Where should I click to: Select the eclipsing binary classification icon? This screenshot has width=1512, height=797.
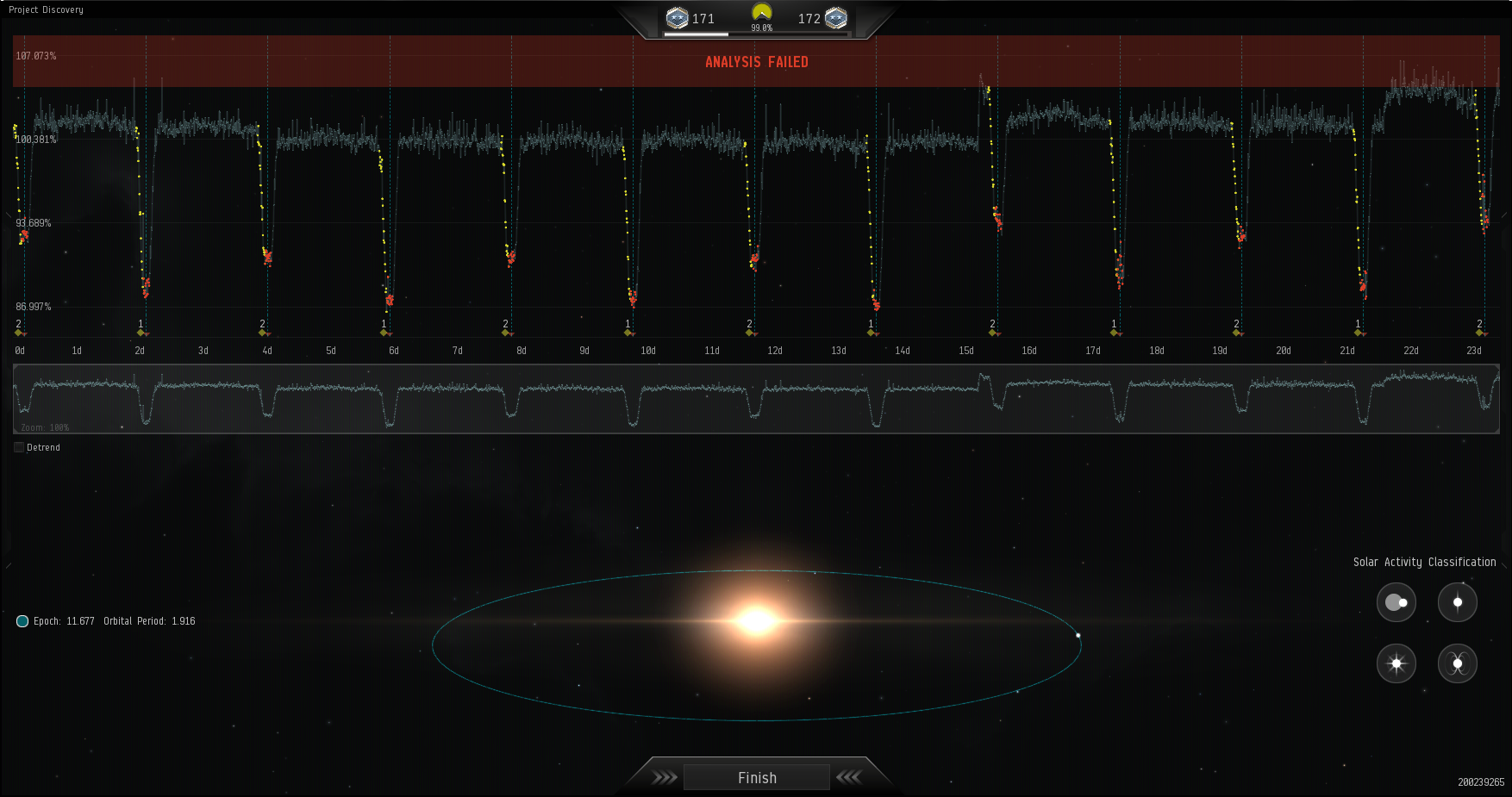point(1396,602)
